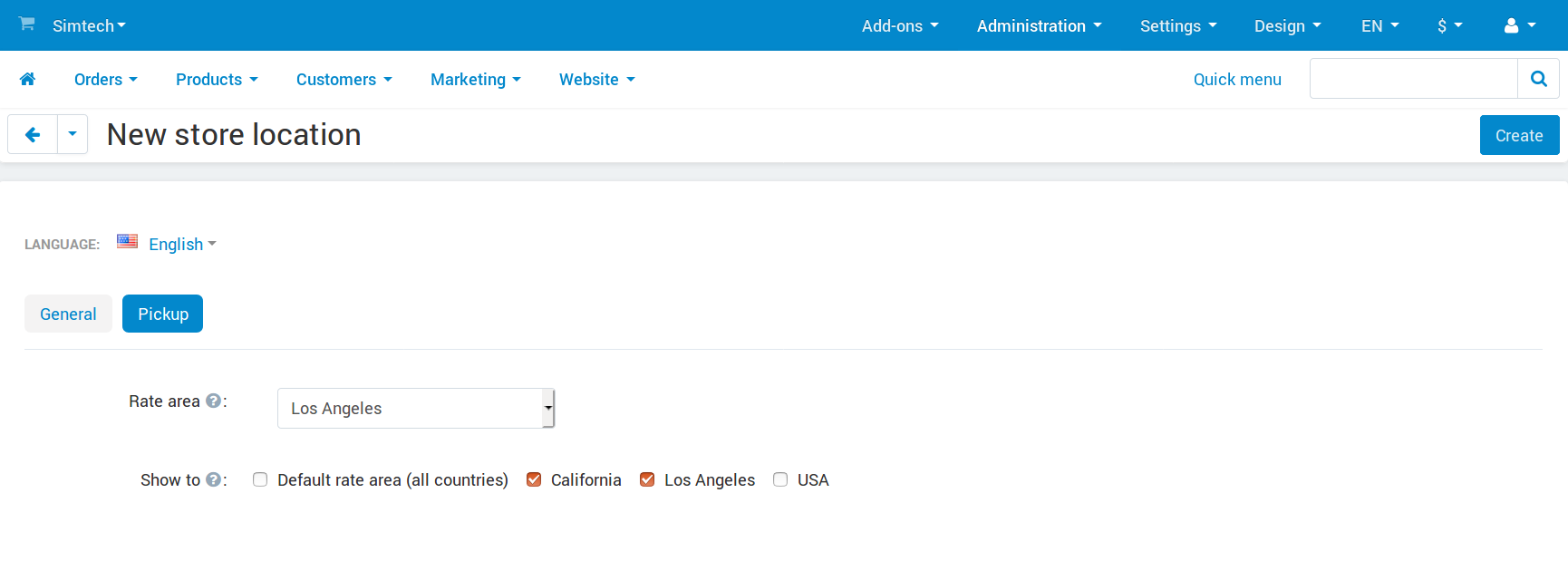Open the Website menu
1568x580 pixels.
coord(597,80)
